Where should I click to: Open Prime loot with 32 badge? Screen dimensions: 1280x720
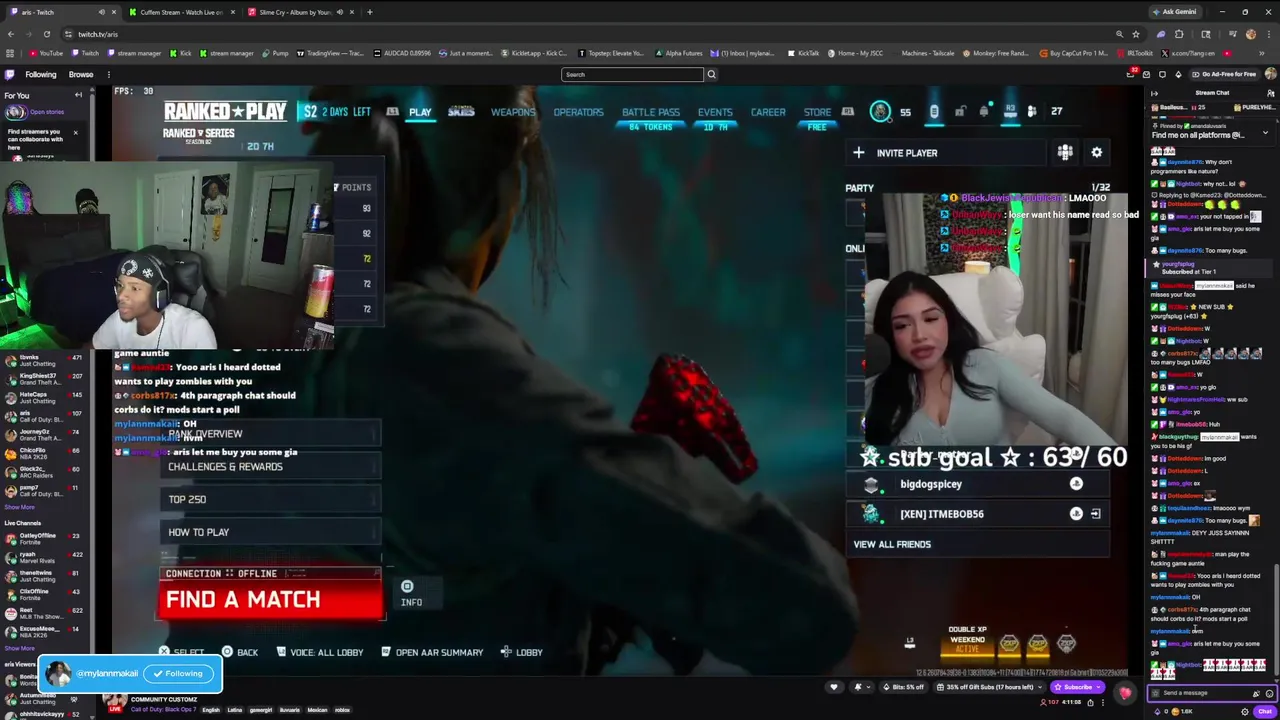(1132, 74)
